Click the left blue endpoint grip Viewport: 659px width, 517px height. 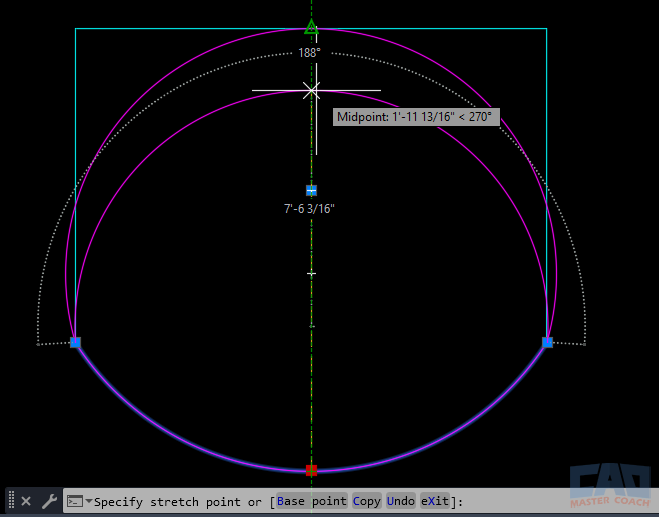[x=75, y=343]
